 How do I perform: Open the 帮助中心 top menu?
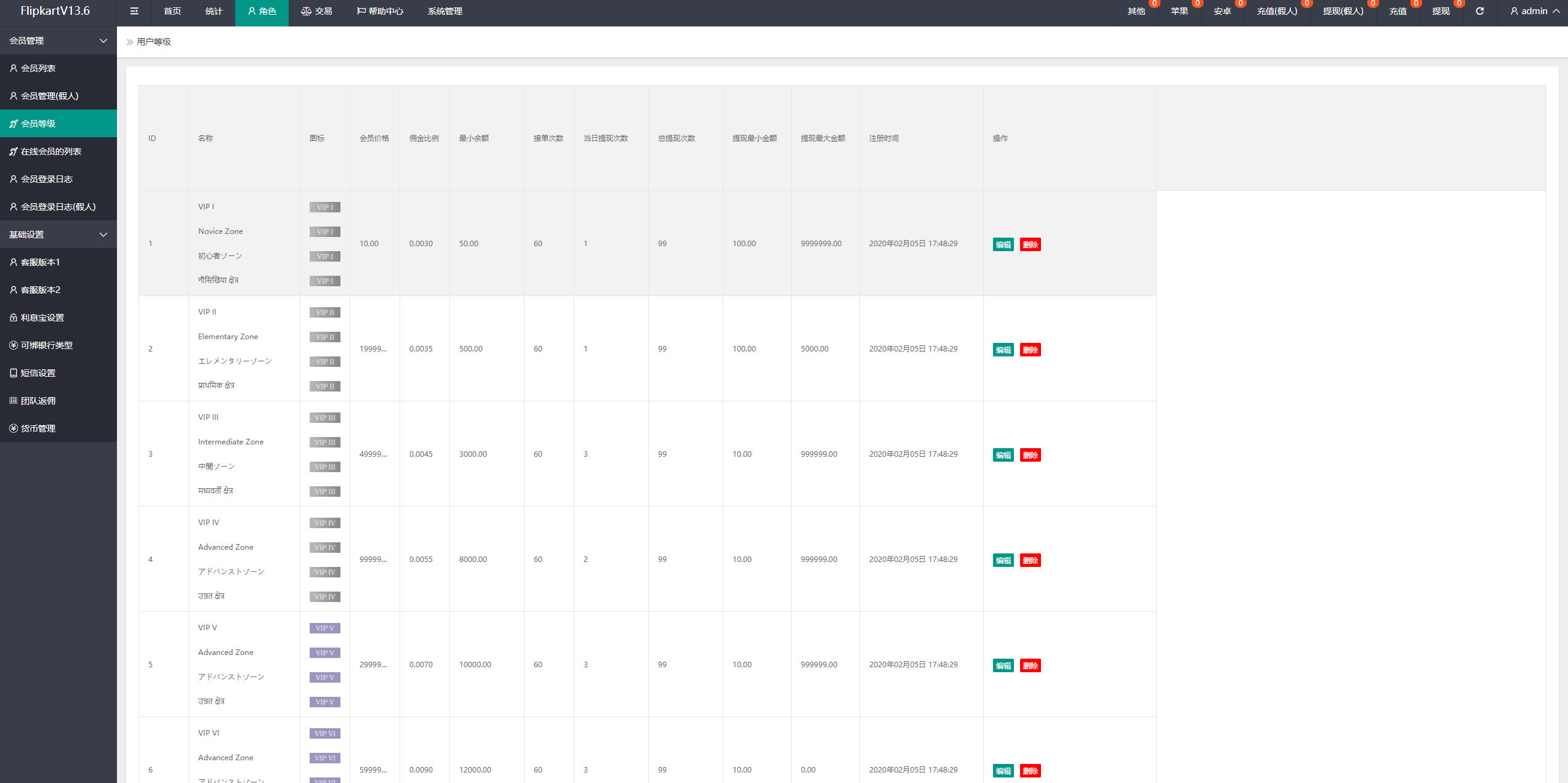(380, 11)
